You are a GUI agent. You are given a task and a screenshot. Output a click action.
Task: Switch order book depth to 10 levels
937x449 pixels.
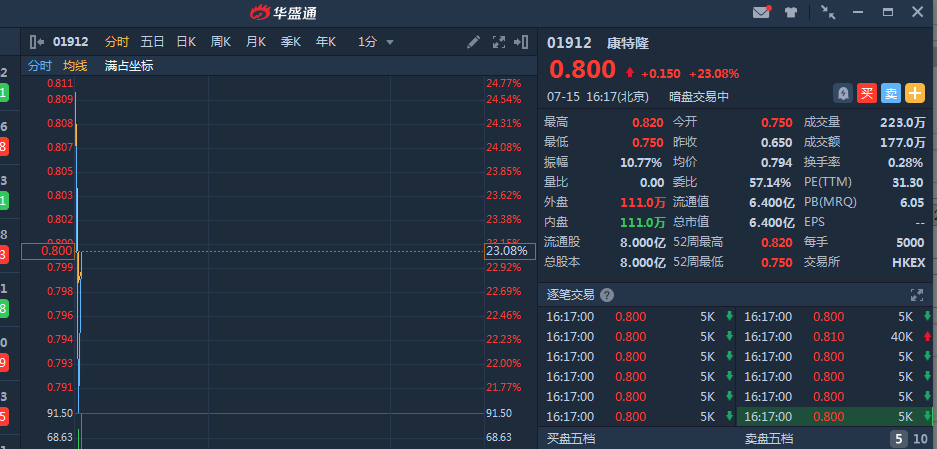(920, 438)
